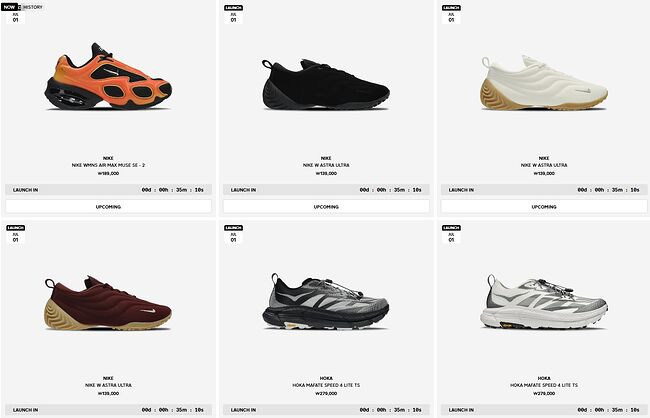Image resolution: width=650 pixels, height=418 pixels.
Task: Click the JUL 01 date badge on black Hoka card
Action: pyautogui.click(x=233, y=237)
